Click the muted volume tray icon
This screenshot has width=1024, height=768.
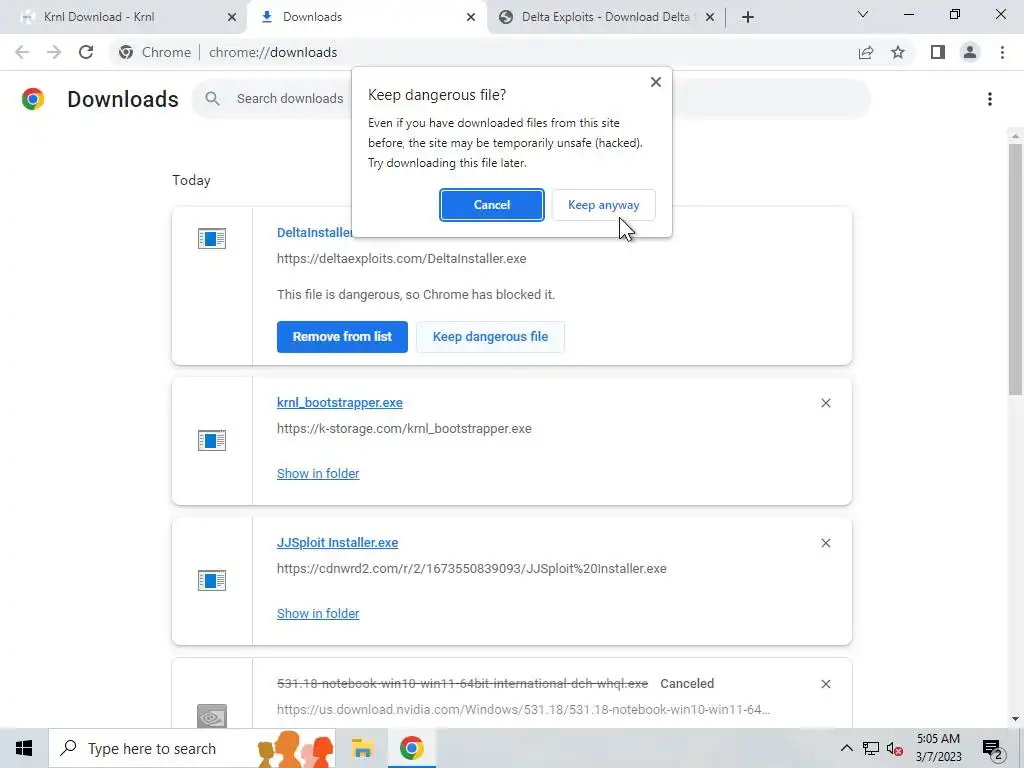(895, 748)
